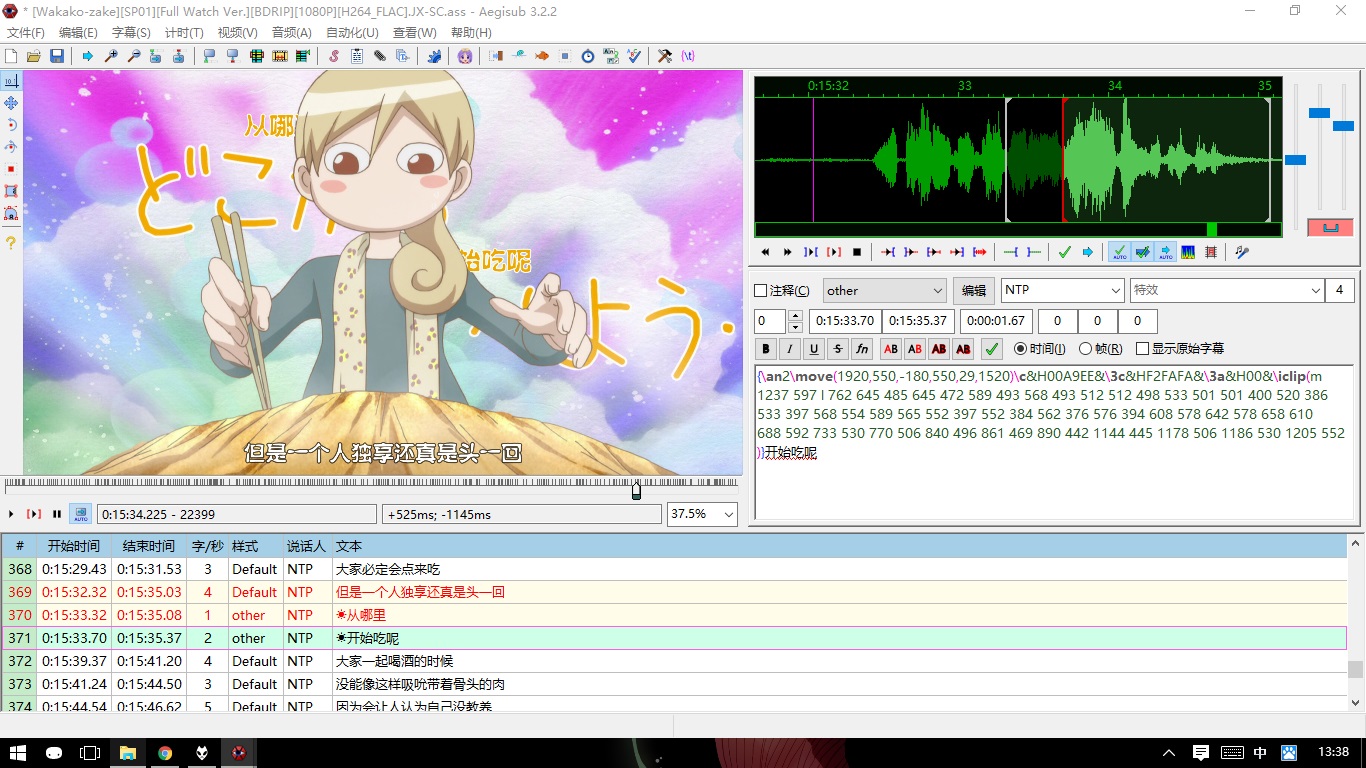Open Properties clipboard icon in toolbar

pos(357,56)
